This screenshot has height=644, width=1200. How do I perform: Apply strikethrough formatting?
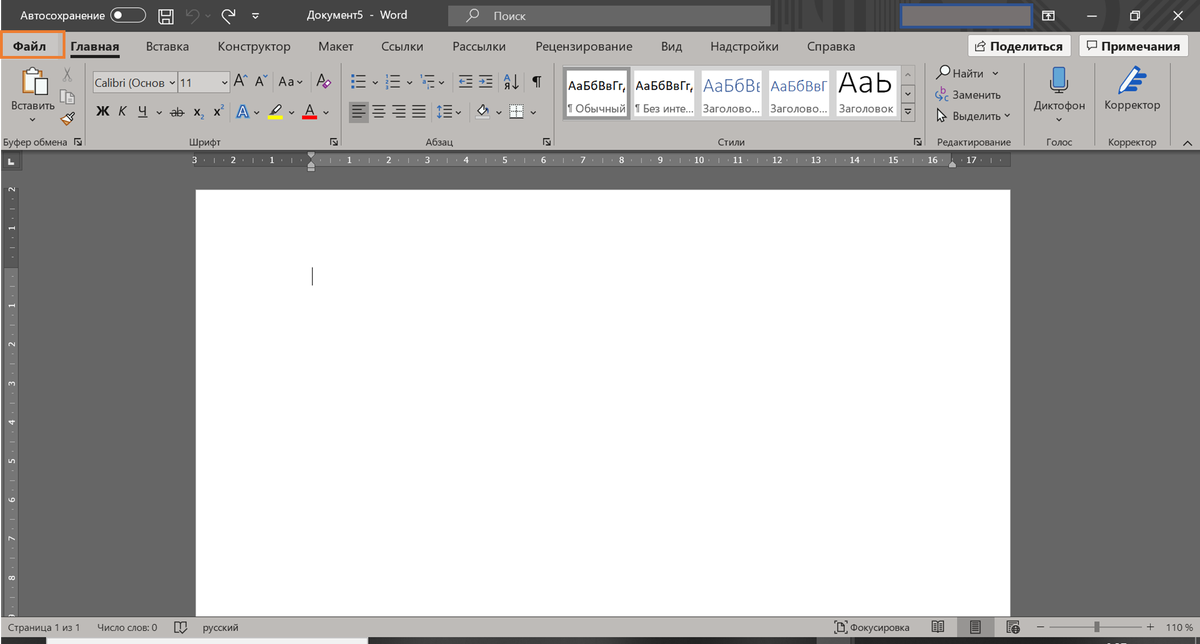pyautogui.click(x=177, y=112)
